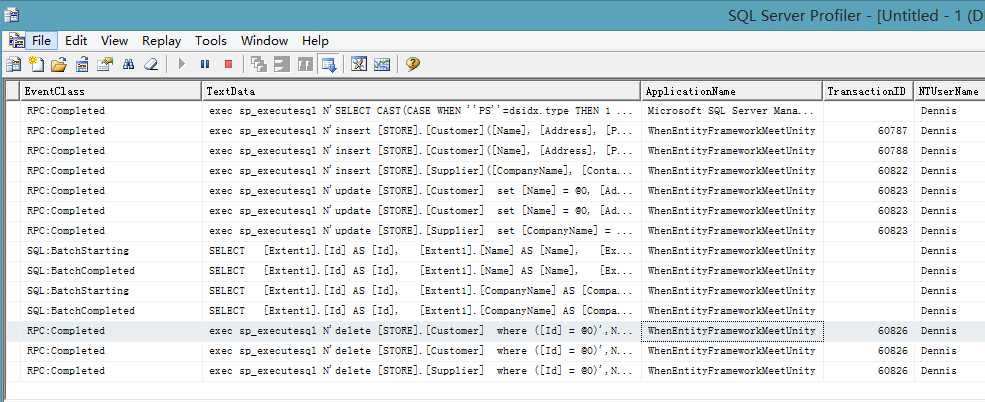This screenshot has height=402, width=985.
Task: Select the 'SELECT CAST(CASE WHEN' TextData cell
Action: tap(422, 111)
